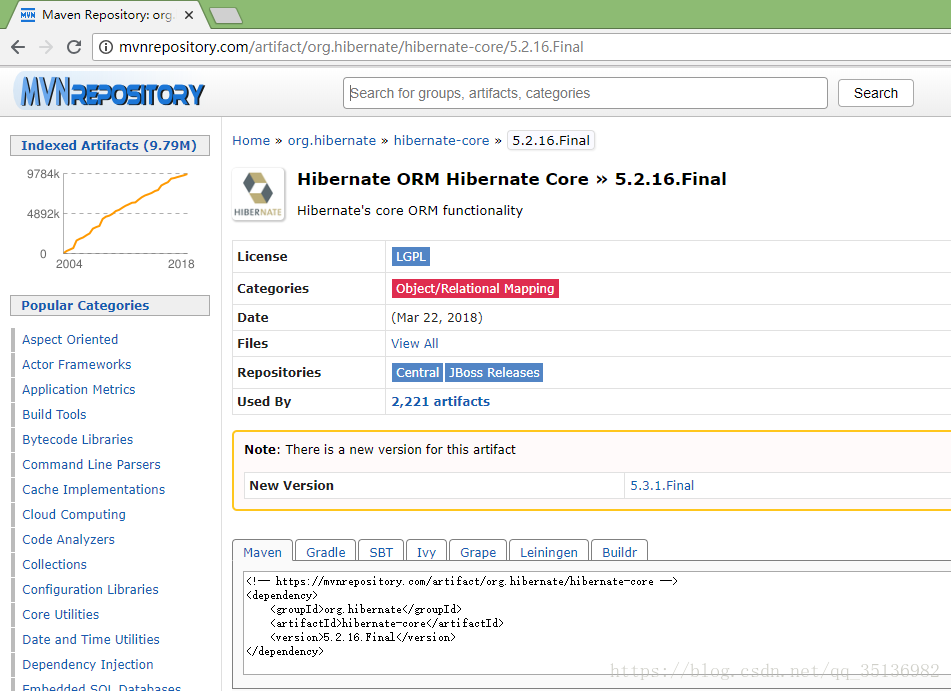The height and width of the screenshot is (691, 951).
Task: Switch to the SBT tab
Action: [381, 552]
